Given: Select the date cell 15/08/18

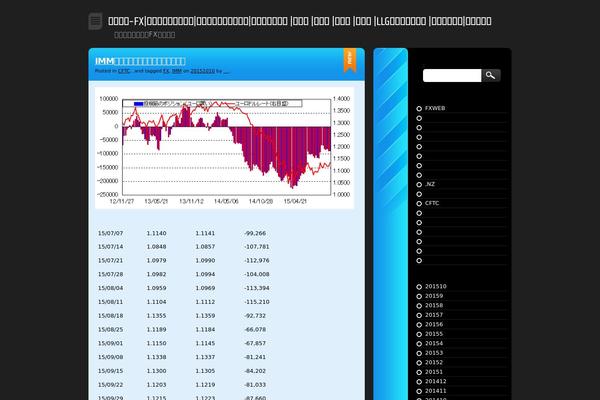Looking at the screenshot, I should click(110, 316).
